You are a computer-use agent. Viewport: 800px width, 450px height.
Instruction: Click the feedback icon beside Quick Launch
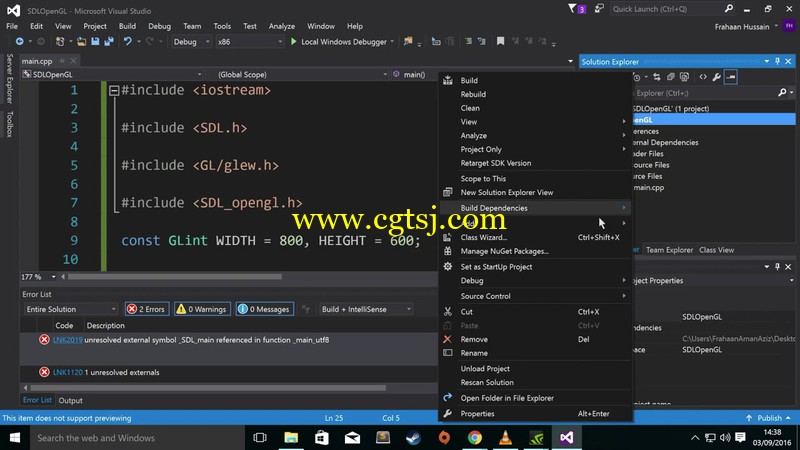point(599,9)
